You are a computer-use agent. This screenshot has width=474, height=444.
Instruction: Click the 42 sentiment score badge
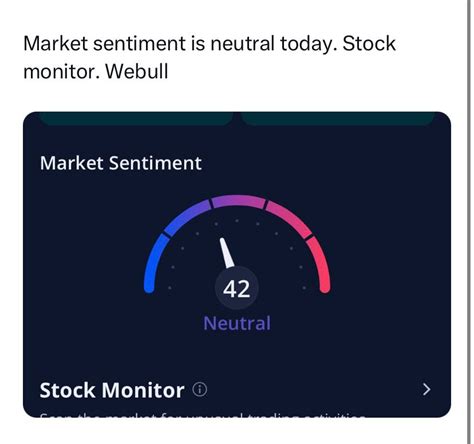pyautogui.click(x=237, y=289)
